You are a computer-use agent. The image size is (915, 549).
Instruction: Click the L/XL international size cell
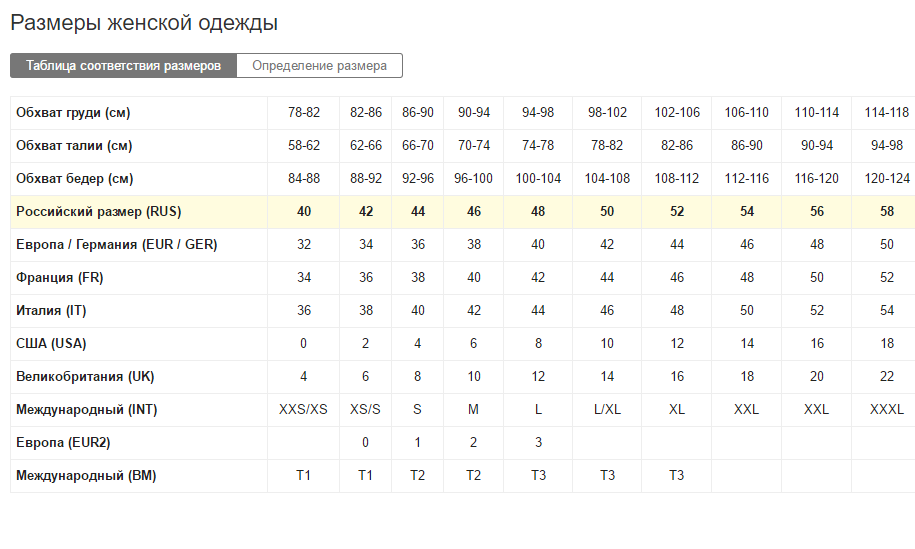click(607, 410)
